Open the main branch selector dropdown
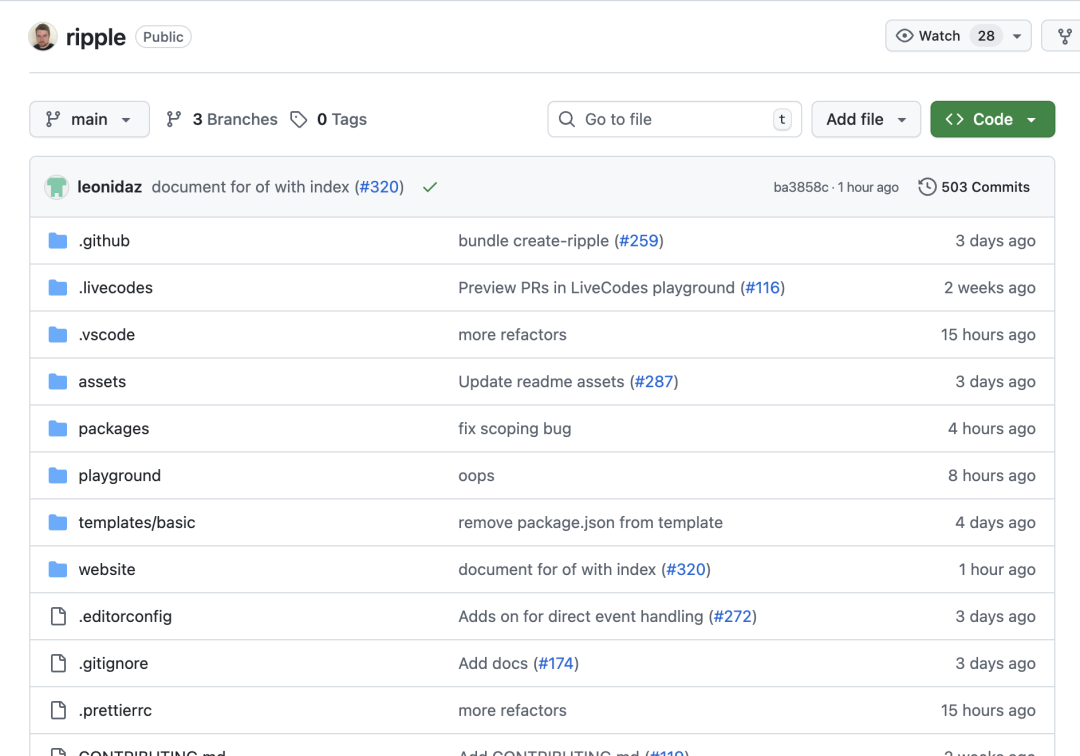1080x756 pixels. tap(89, 119)
